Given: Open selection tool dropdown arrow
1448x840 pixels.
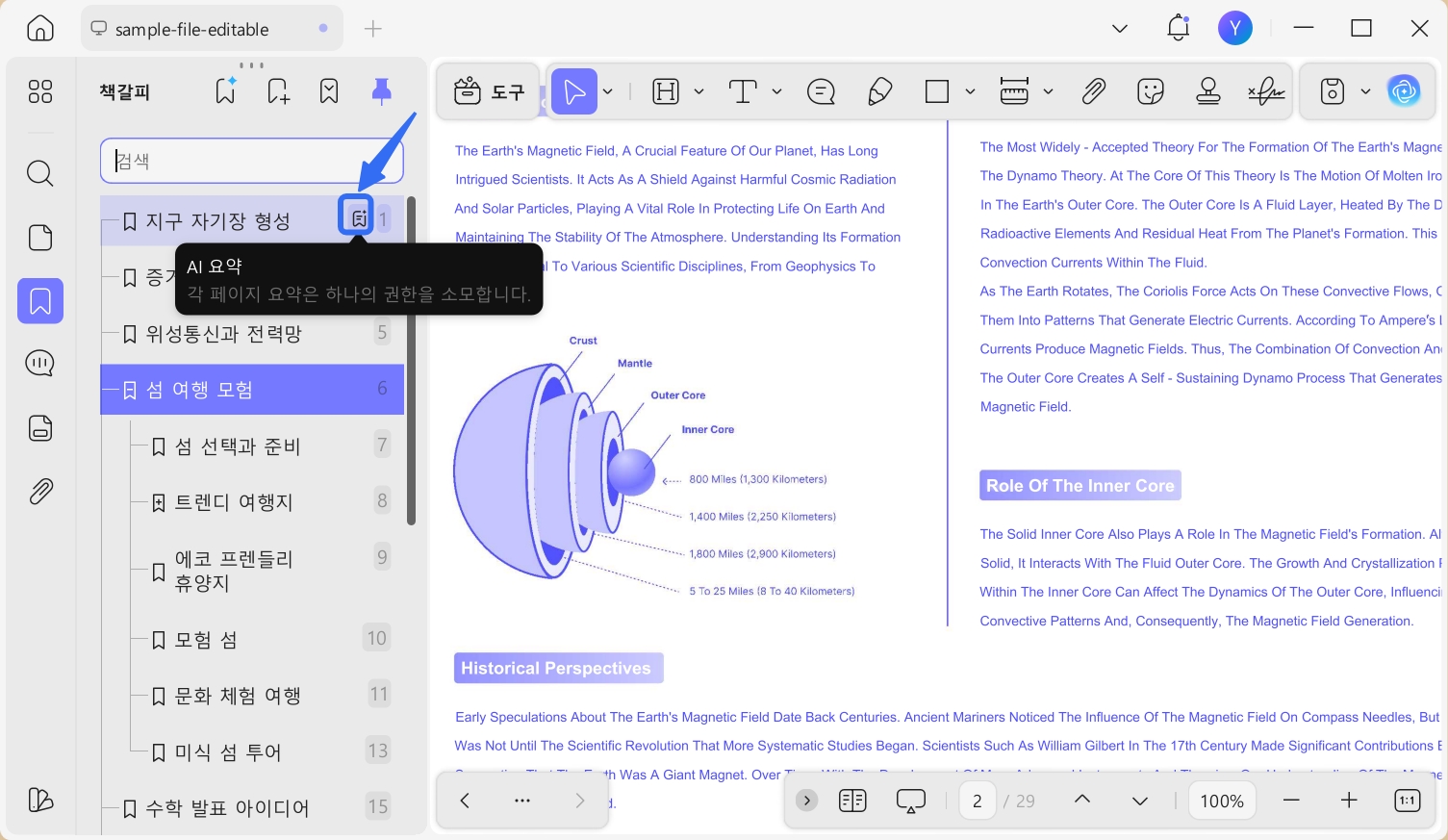Looking at the screenshot, I should pos(608,91).
